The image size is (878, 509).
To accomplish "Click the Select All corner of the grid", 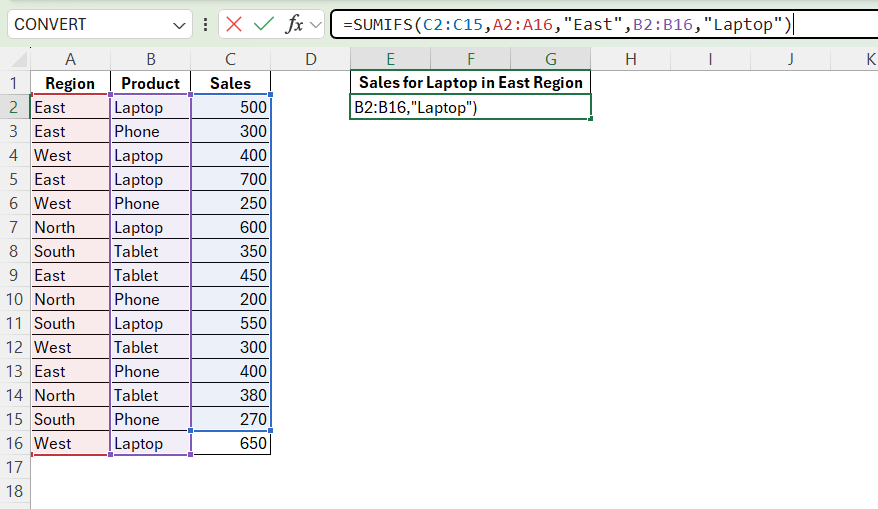I will click(15, 60).
